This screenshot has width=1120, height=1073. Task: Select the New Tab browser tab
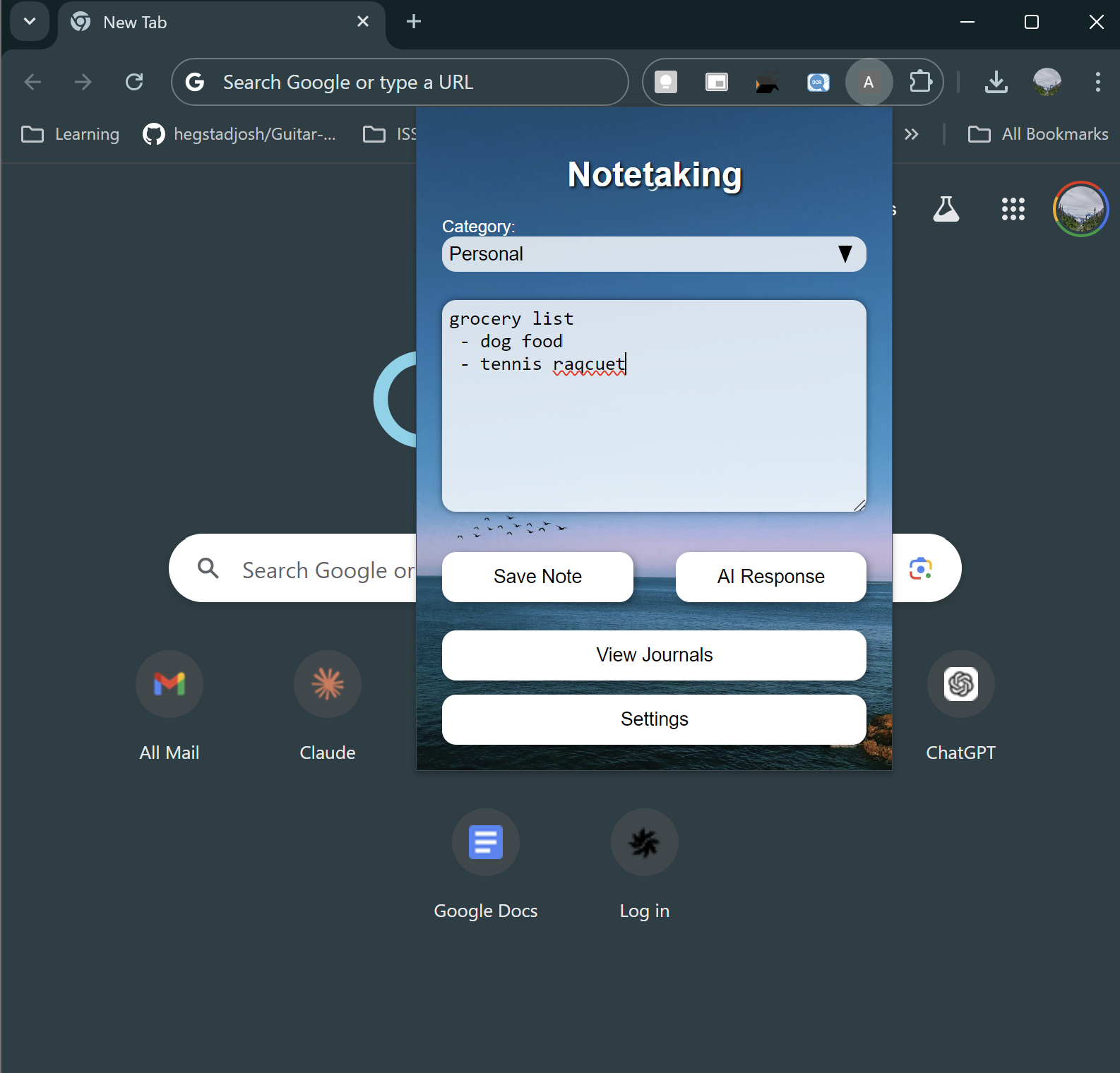point(221,23)
